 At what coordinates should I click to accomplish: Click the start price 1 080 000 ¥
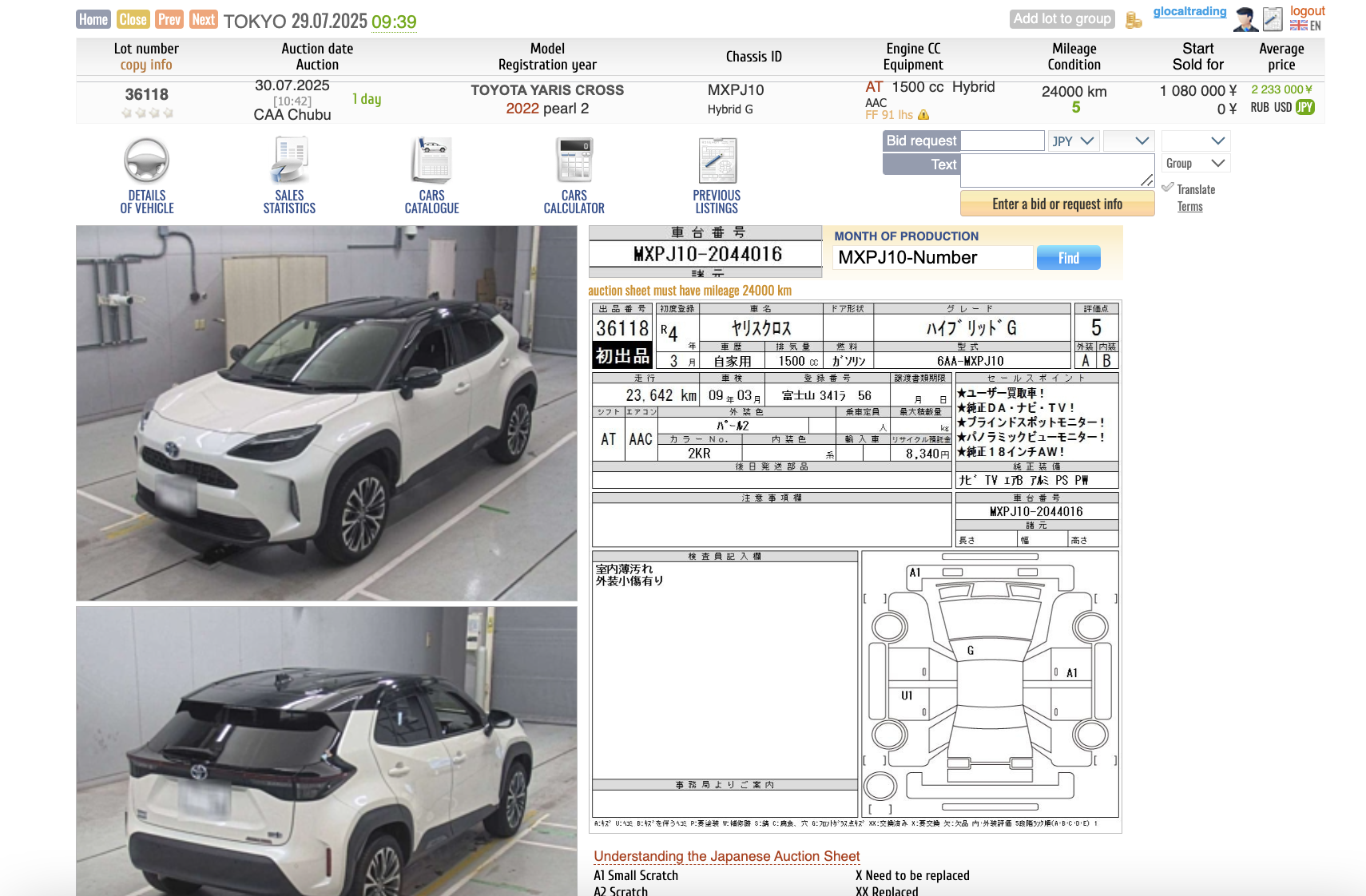point(1198,91)
